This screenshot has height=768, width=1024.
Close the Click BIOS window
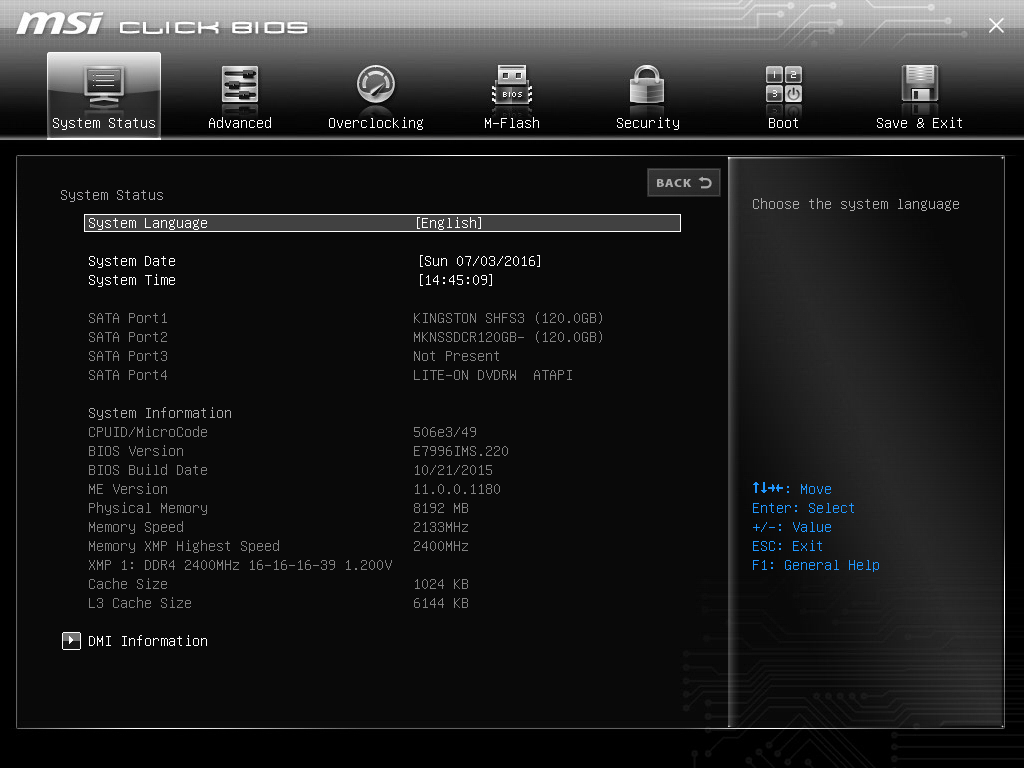pos(996,25)
